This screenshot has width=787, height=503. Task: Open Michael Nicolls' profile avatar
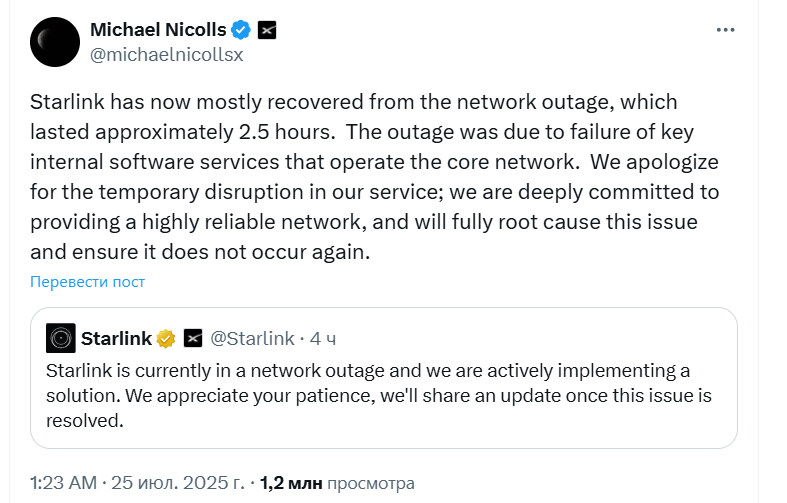[x=56, y=41]
